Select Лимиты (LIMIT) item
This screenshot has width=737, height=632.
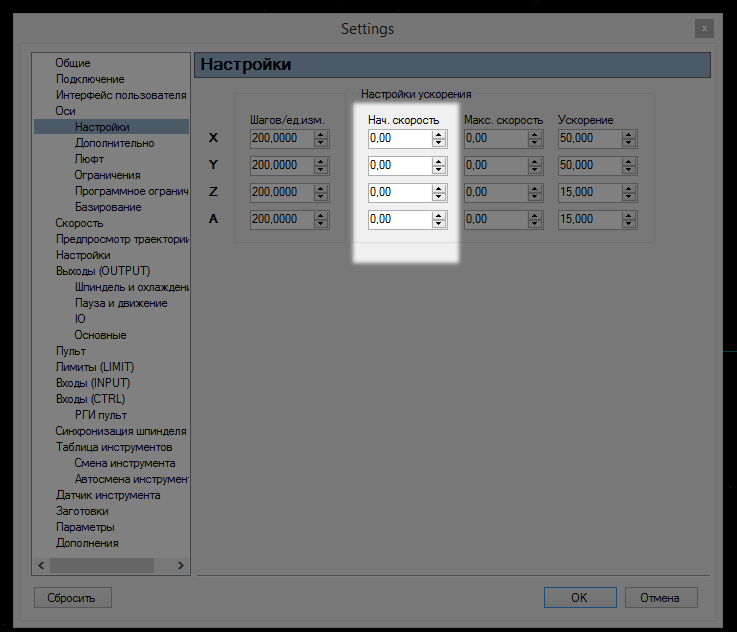pos(94,367)
